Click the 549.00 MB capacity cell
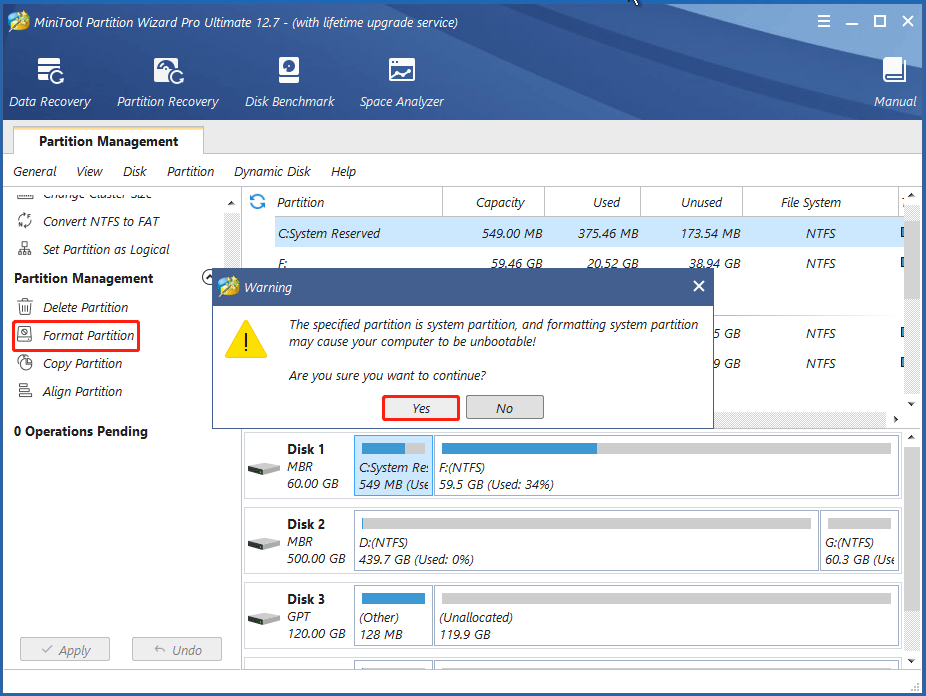The height and width of the screenshot is (696, 926). (x=511, y=233)
